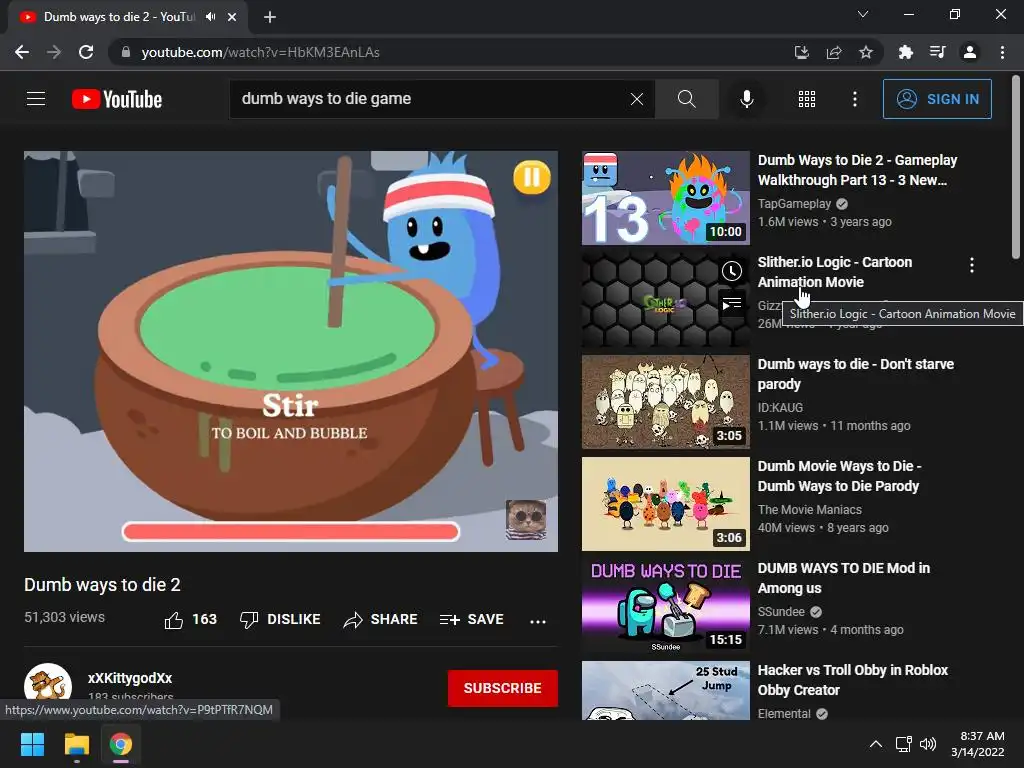This screenshot has height=768, width=1024.
Task: Bookmark this tab with the star
Action: click(x=865, y=52)
